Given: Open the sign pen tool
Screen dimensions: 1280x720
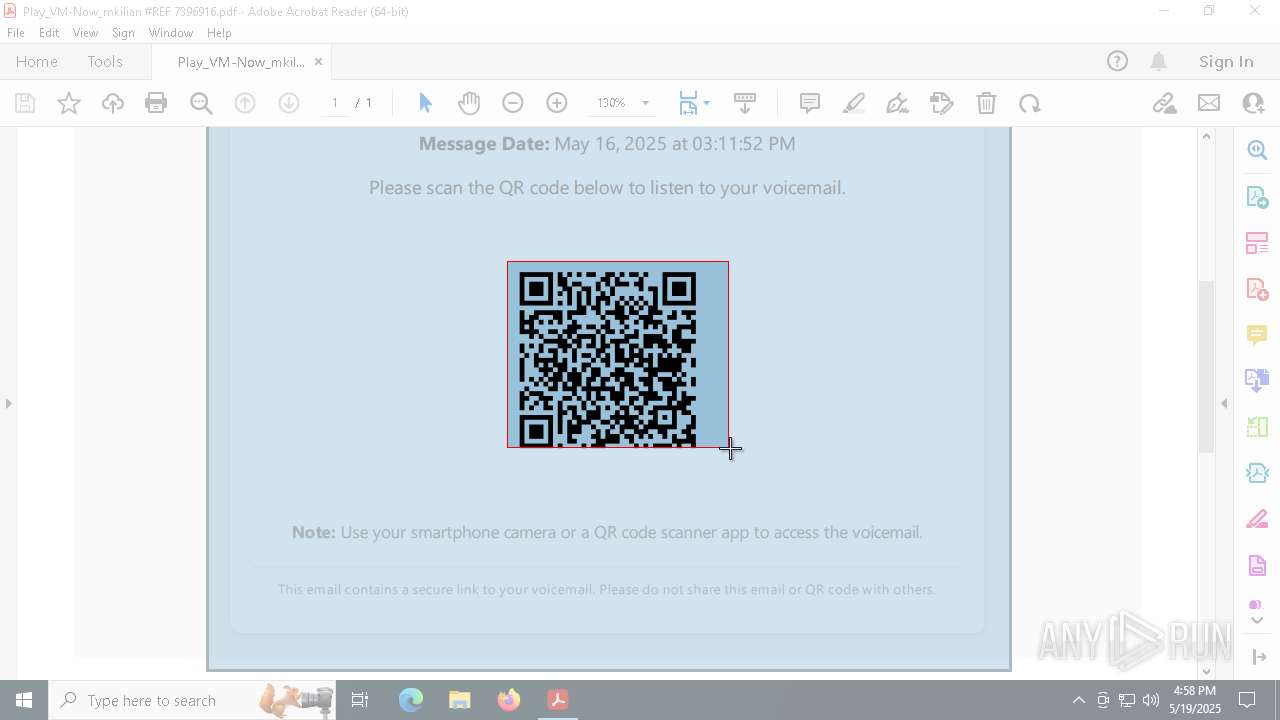Looking at the screenshot, I should pos(898,103).
